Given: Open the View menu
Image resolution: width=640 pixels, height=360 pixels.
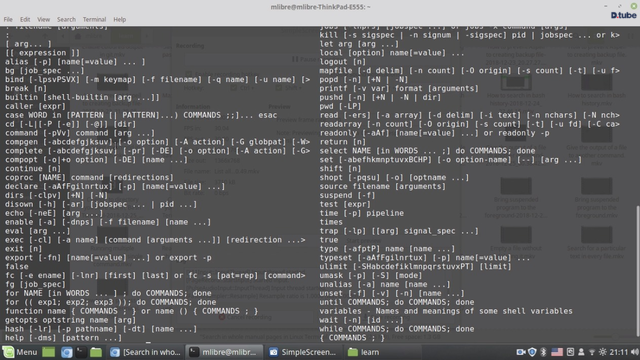Looking at the screenshot, I should [x=43, y=19].
